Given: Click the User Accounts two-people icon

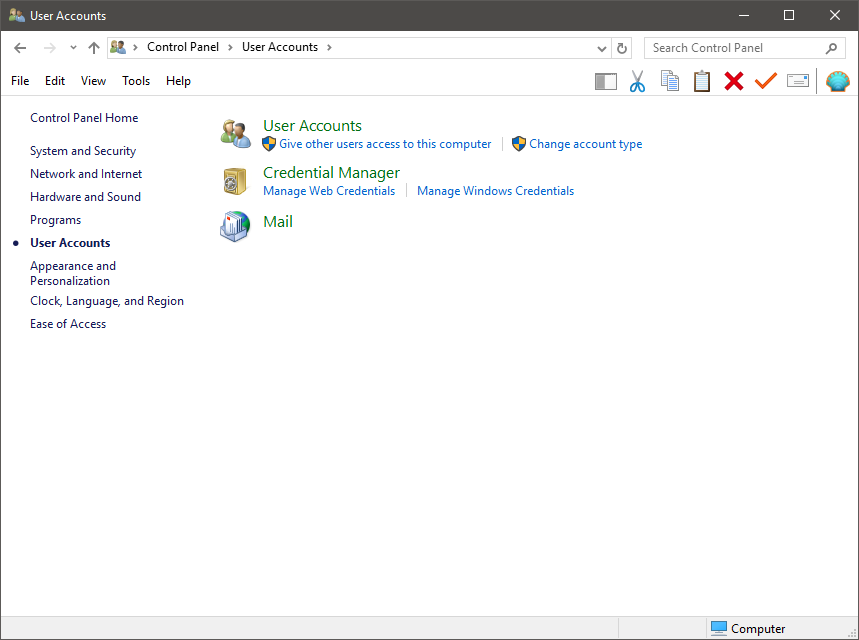Looking at the screenshot, I should (x=236, y=134).
